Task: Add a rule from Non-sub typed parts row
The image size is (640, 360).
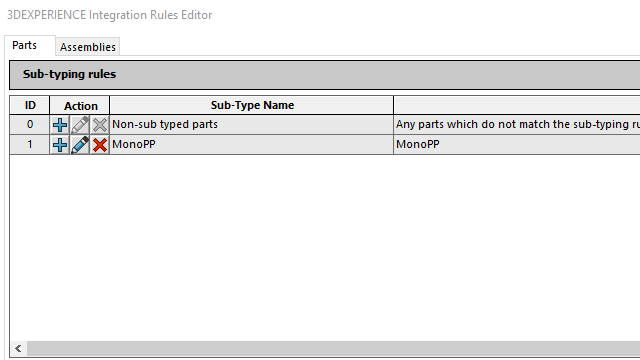Action: click(60, 124)
